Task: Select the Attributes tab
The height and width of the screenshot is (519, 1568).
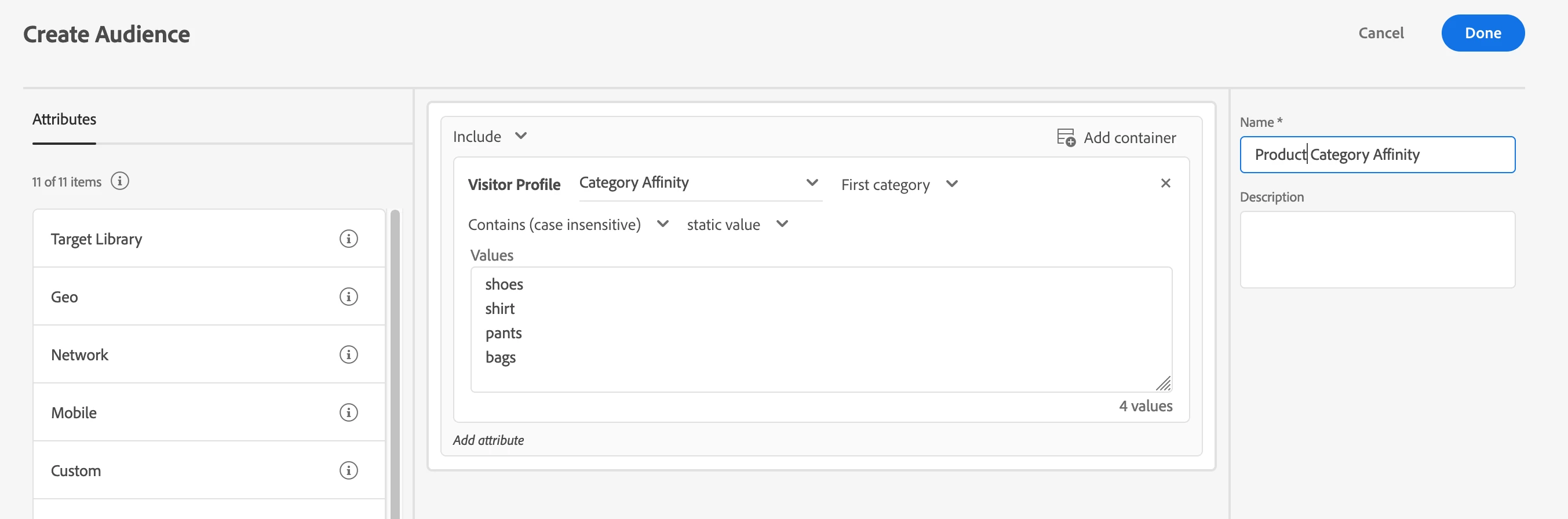Action: 64,119
